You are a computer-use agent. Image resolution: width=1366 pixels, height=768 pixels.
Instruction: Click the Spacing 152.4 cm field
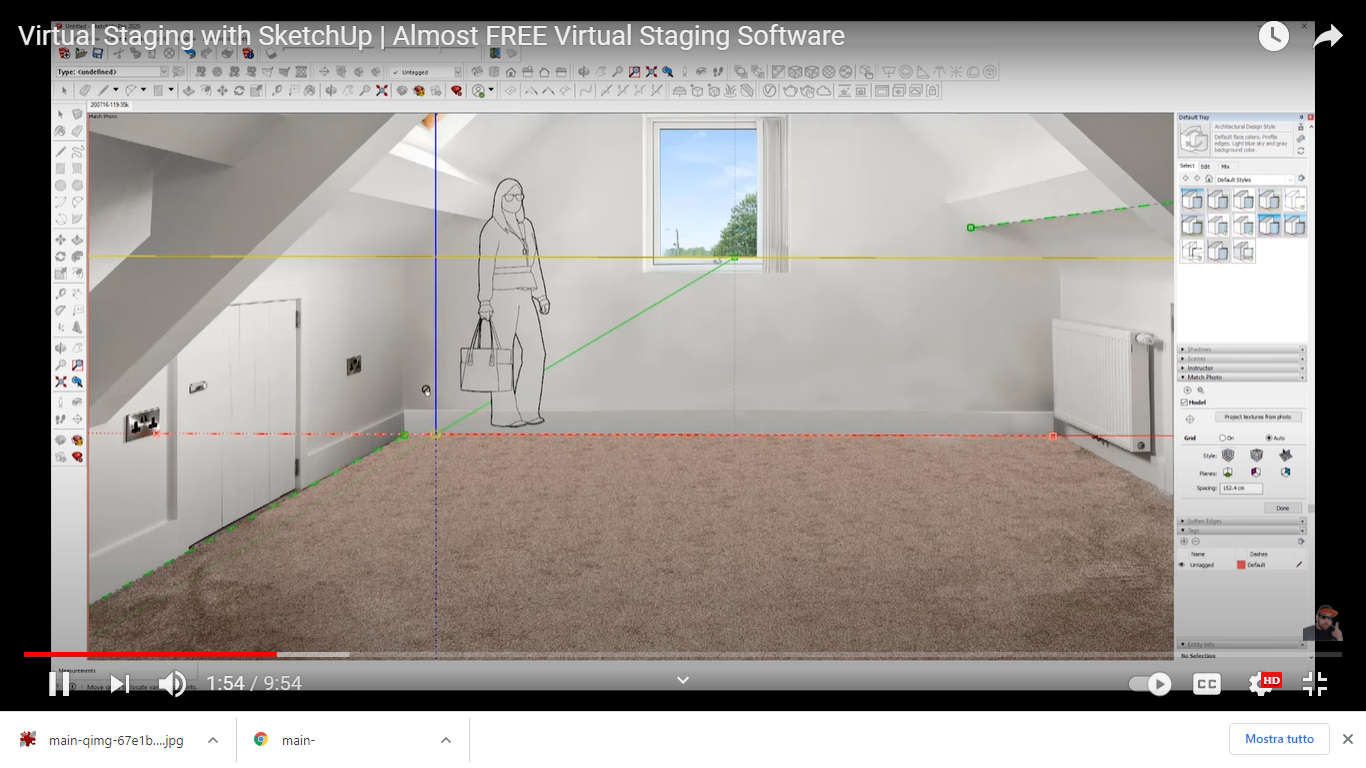[x=1242, y=488]
